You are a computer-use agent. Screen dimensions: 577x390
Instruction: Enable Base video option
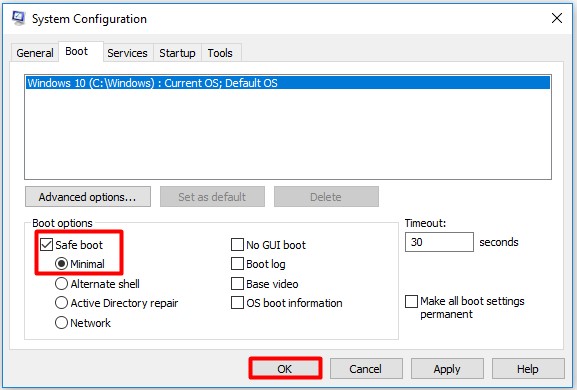pos(237,284)
